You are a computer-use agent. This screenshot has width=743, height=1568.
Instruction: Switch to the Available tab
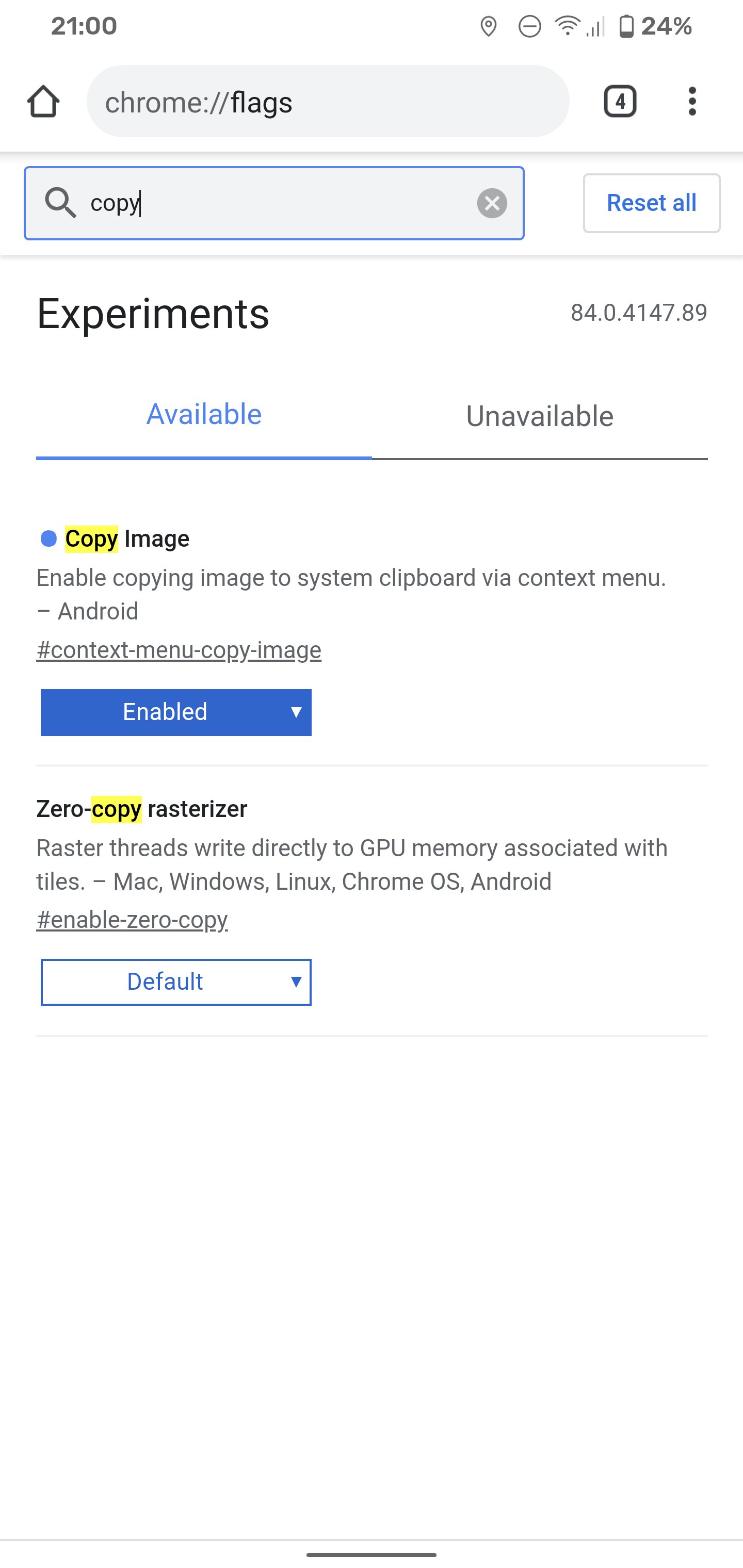click(204, 415)
